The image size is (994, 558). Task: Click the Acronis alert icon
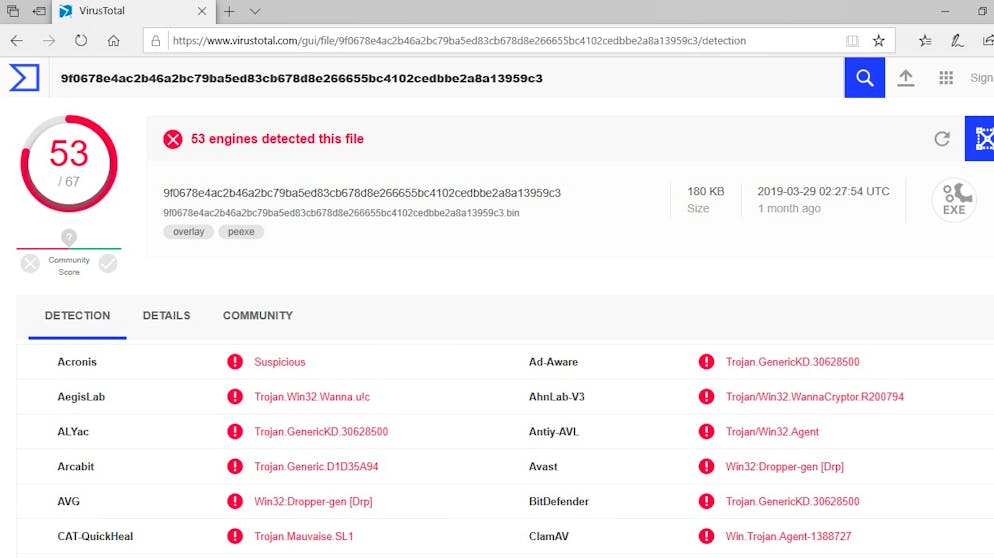[235, 361]
